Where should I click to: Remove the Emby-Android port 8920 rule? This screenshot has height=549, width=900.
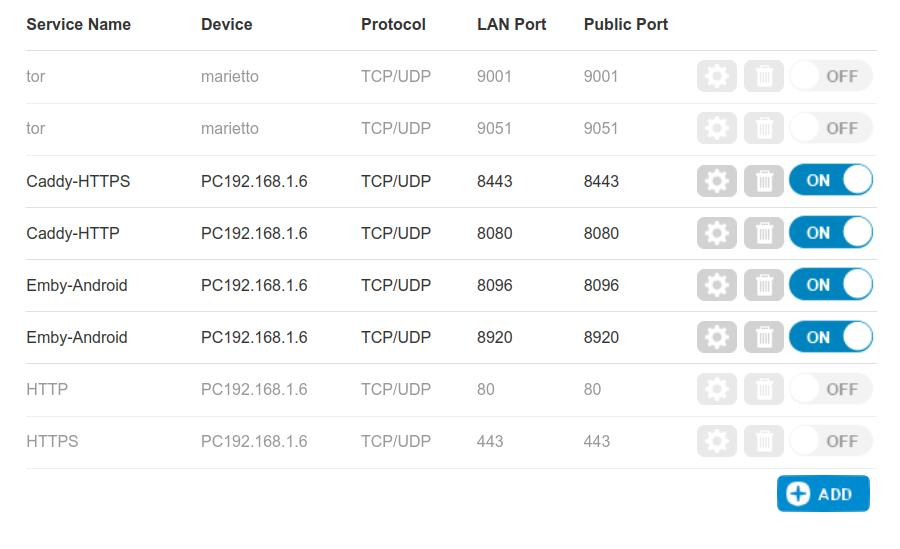point(763,337)
